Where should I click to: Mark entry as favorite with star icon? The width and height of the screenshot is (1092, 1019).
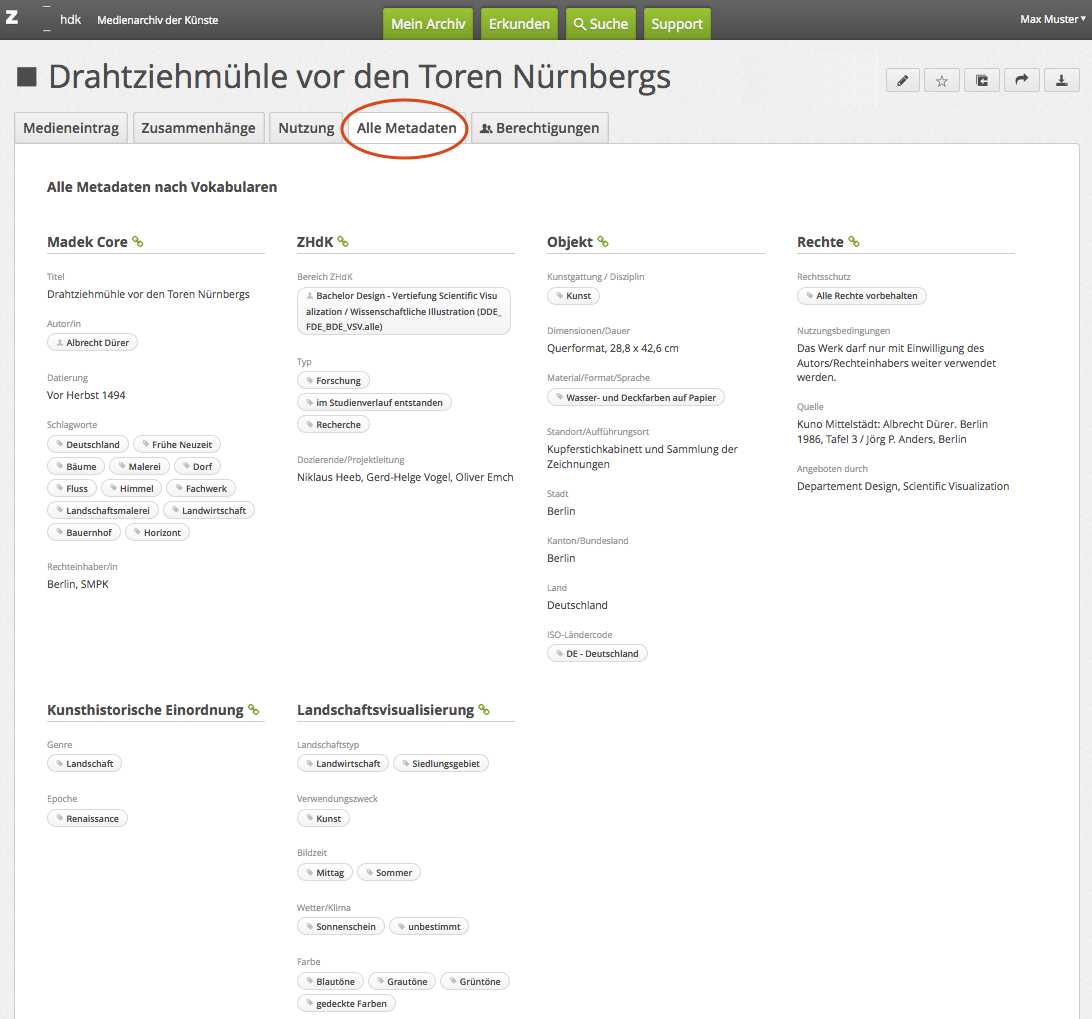941,81
